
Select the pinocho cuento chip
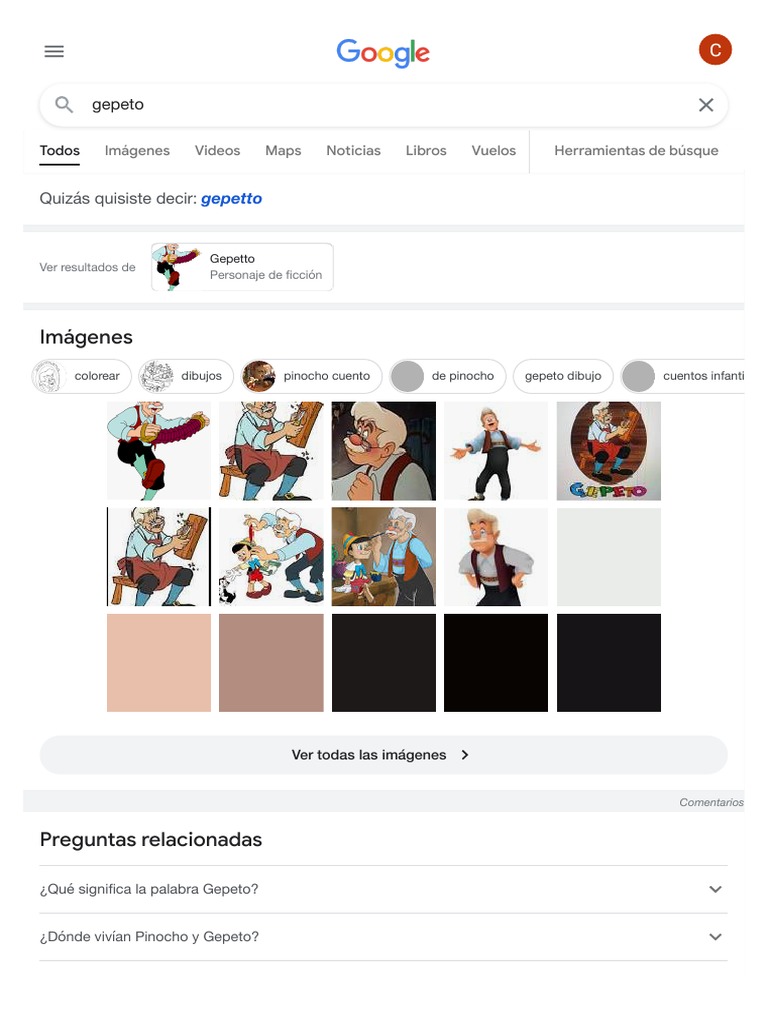(x=311, y=376)
